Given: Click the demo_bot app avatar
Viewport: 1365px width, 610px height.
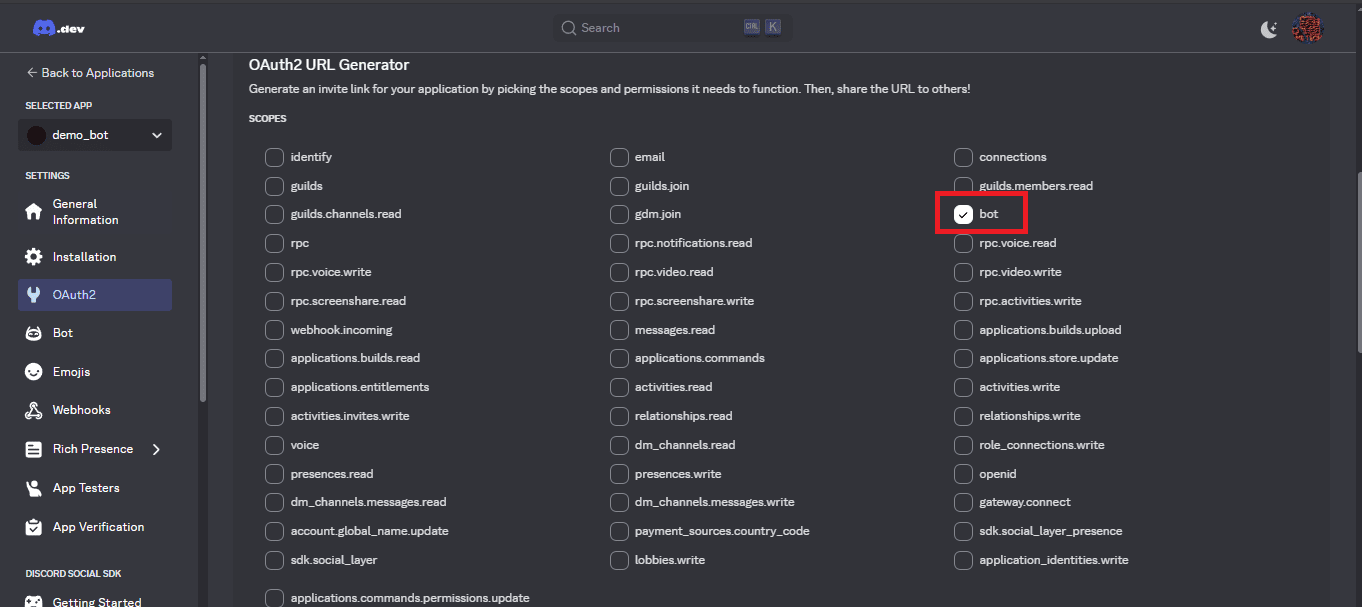Looking at the screenshot, I should [x=36, y=135].
